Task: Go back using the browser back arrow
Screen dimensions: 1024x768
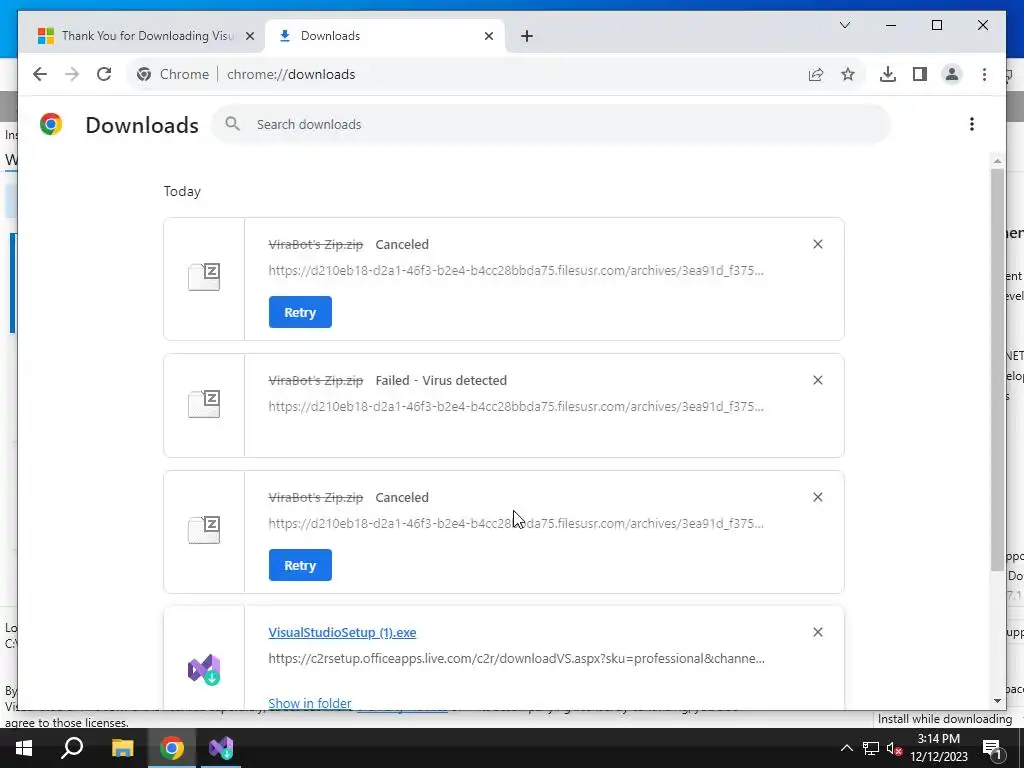Action: pyautogui.click(x=40, y=74)
